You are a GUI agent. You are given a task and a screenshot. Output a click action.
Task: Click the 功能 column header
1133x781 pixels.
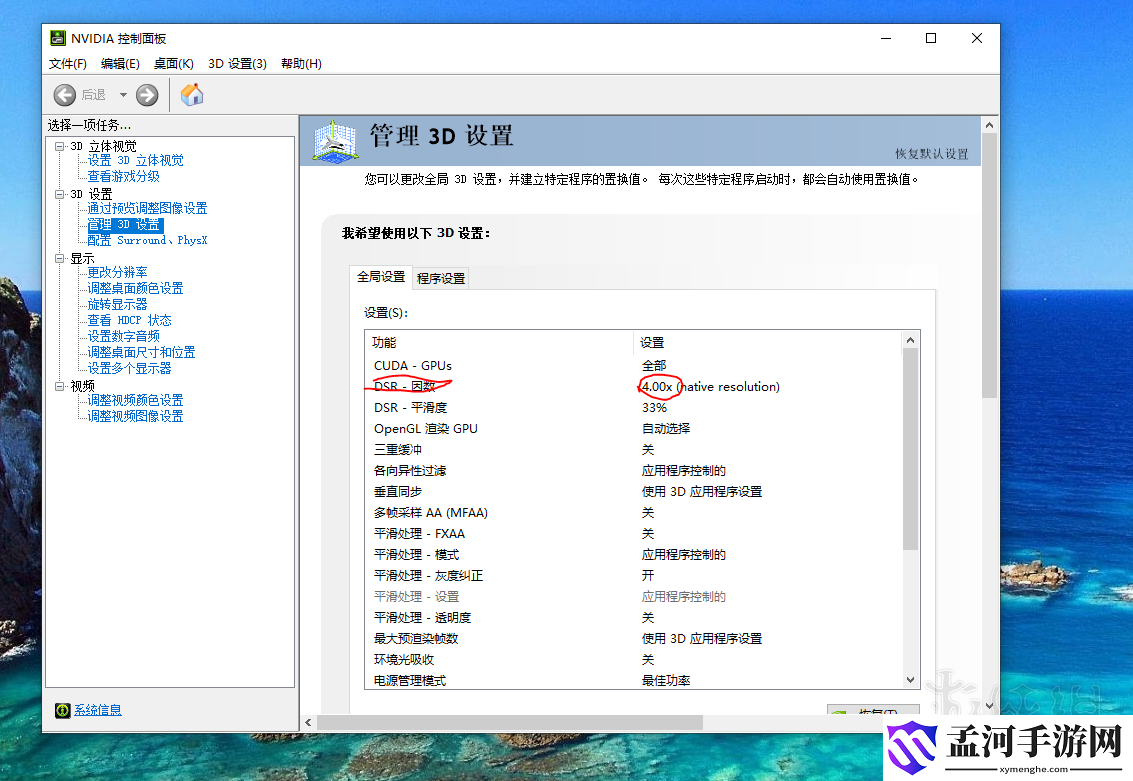[499, 342]
